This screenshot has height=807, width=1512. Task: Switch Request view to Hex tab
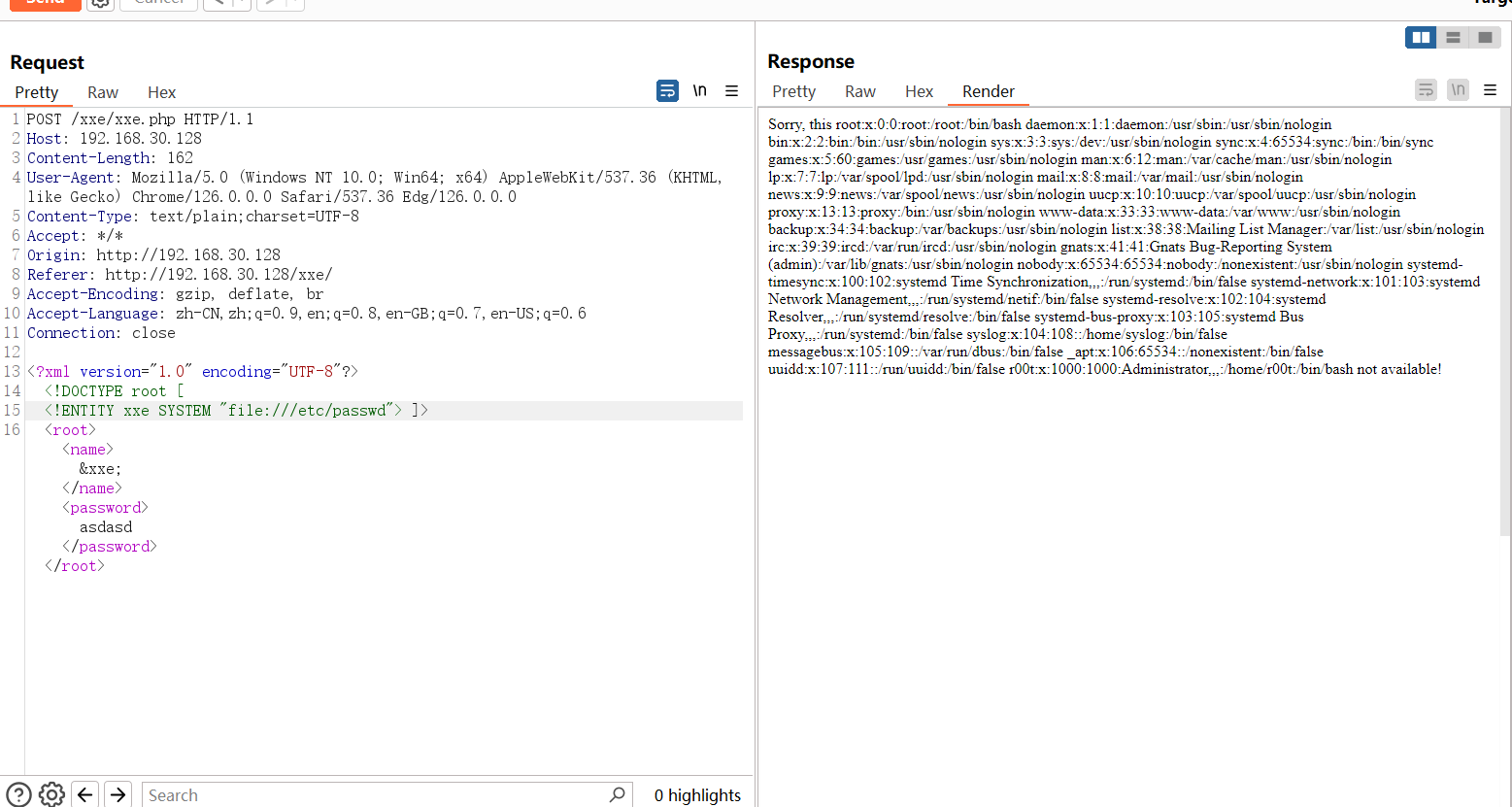[161, 92]
